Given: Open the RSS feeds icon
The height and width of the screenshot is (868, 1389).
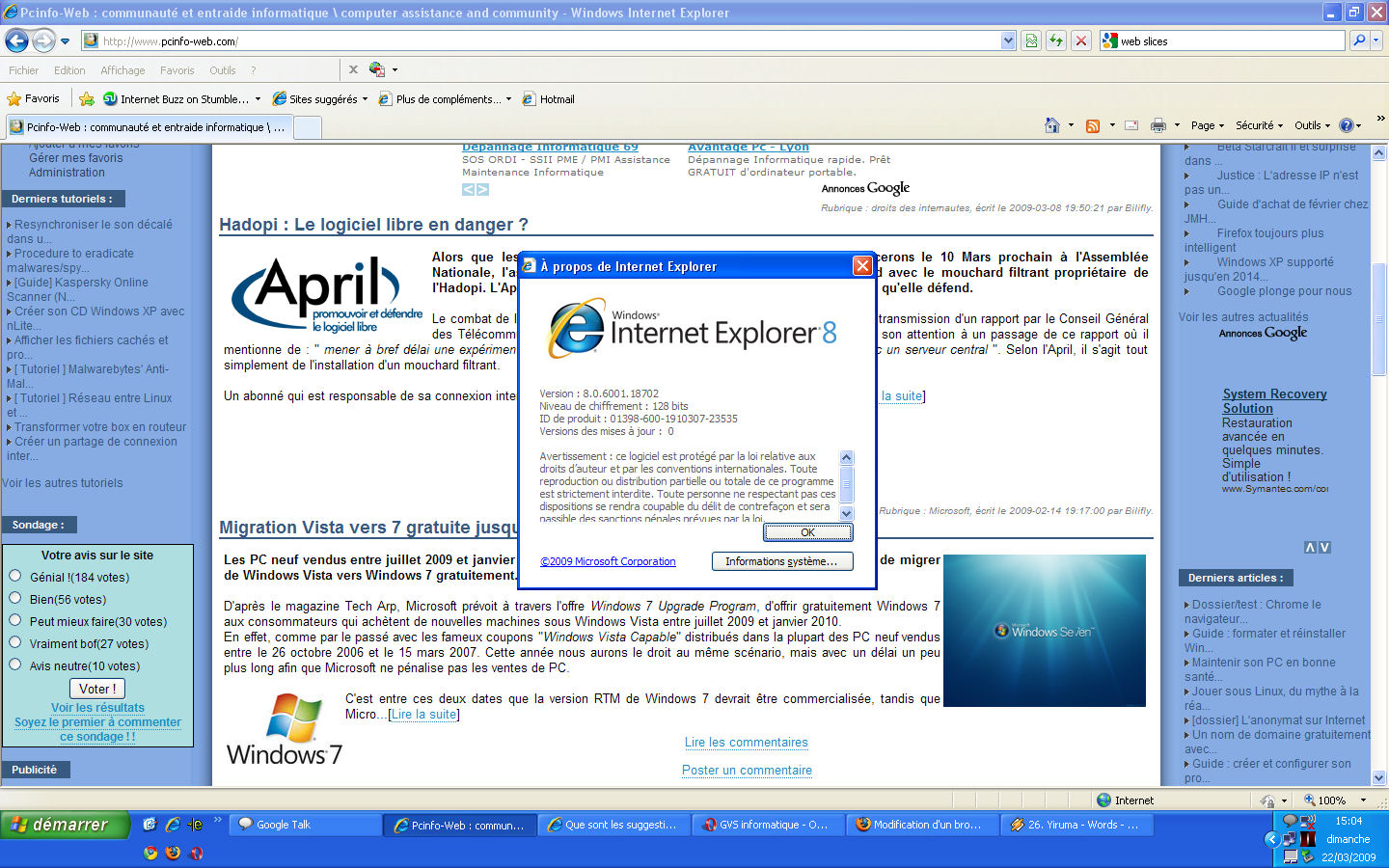Looking at the screenshot, I should [x=1093, y=125].
